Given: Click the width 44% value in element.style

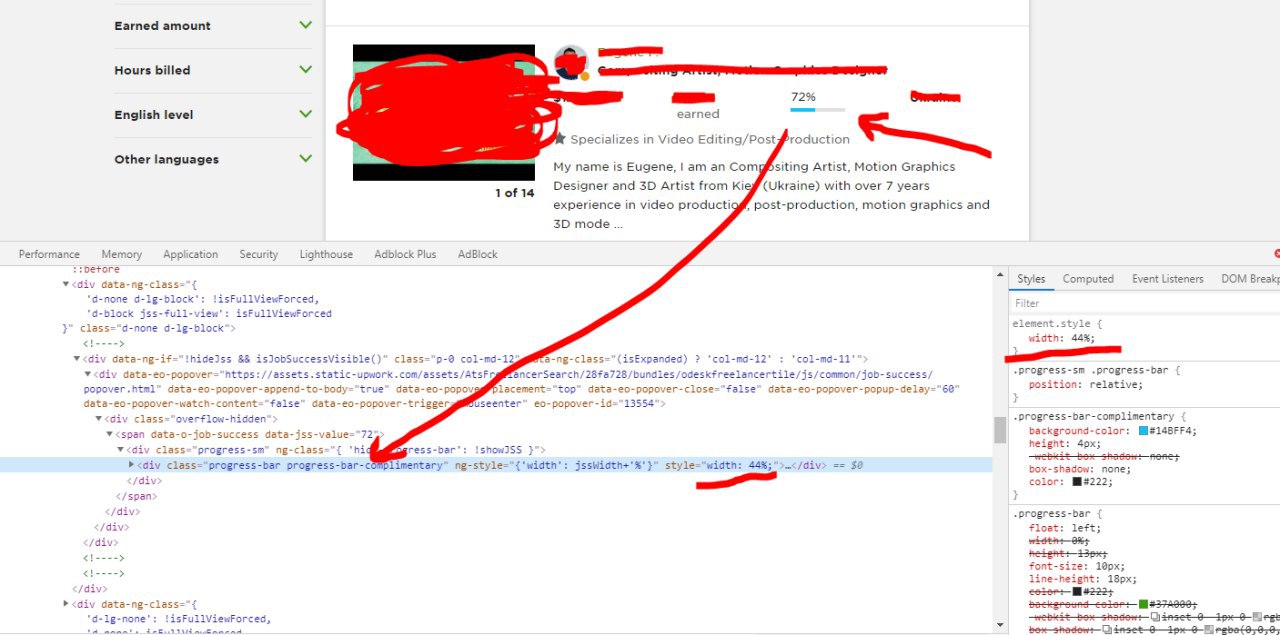Looking at the screenshot, I should [x=1082, y=338].
